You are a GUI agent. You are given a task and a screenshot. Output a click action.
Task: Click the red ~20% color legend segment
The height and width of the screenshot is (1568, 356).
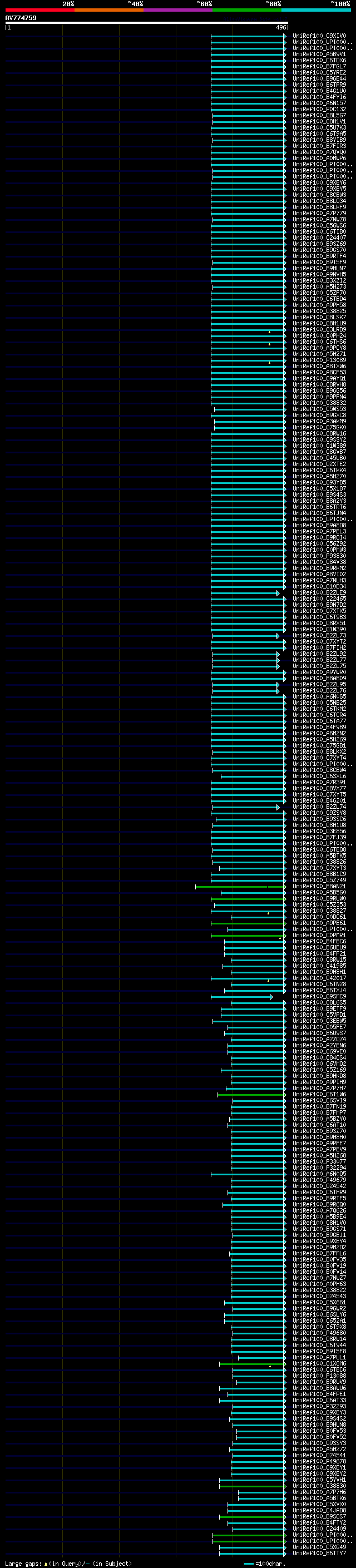(x=40, y=10)
